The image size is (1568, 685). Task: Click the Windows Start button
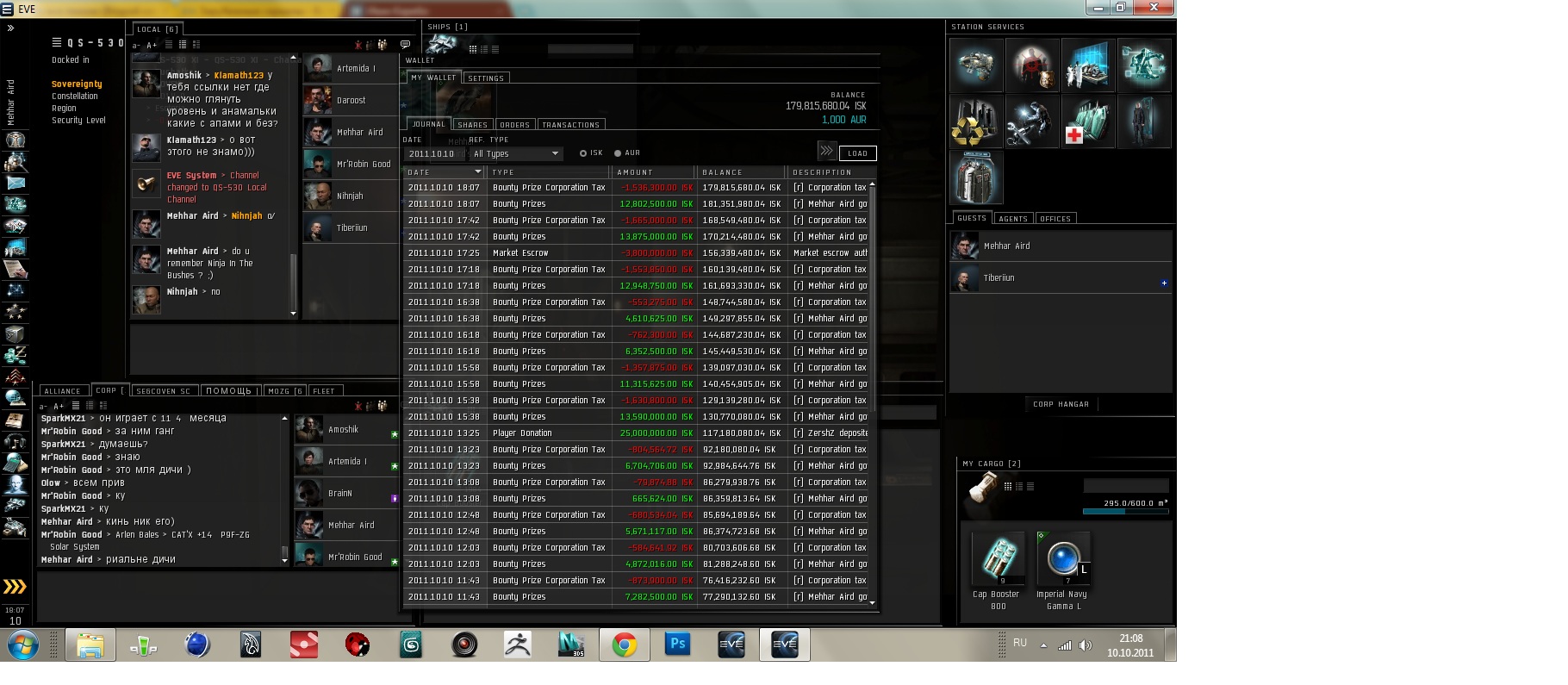tap(23, 645)
